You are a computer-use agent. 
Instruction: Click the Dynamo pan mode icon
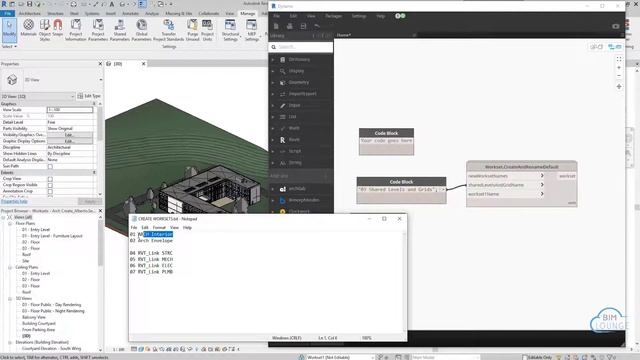click(619, 87)
